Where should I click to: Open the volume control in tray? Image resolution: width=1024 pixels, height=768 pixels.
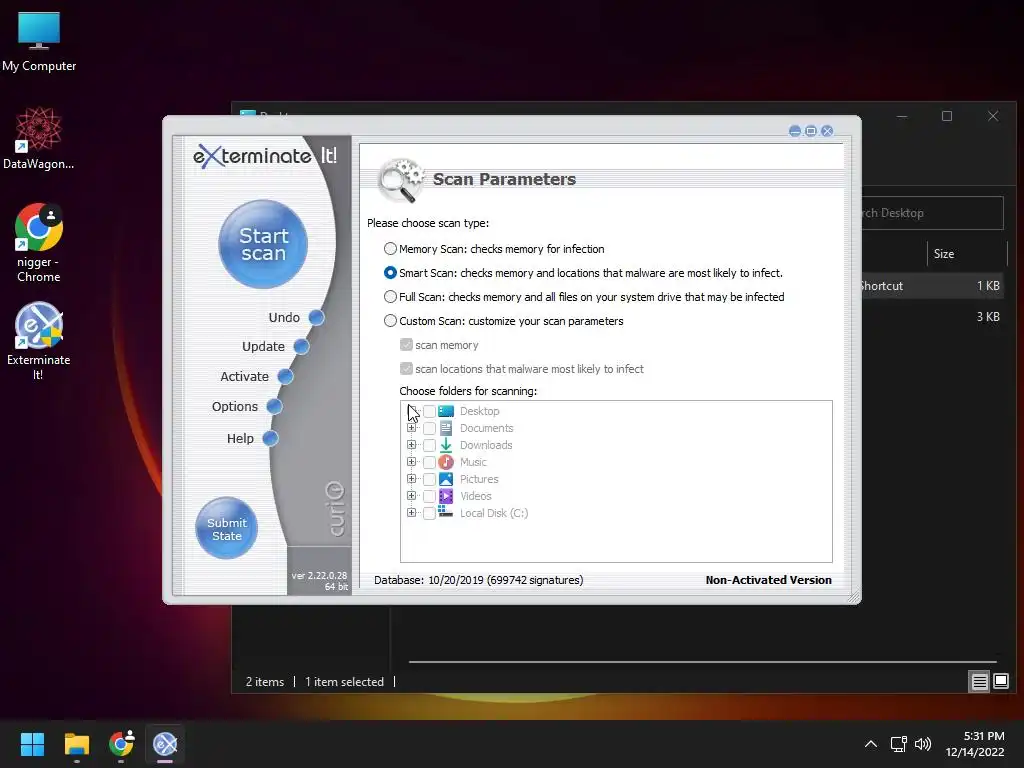pyautogui.click(x=923, y=744)
